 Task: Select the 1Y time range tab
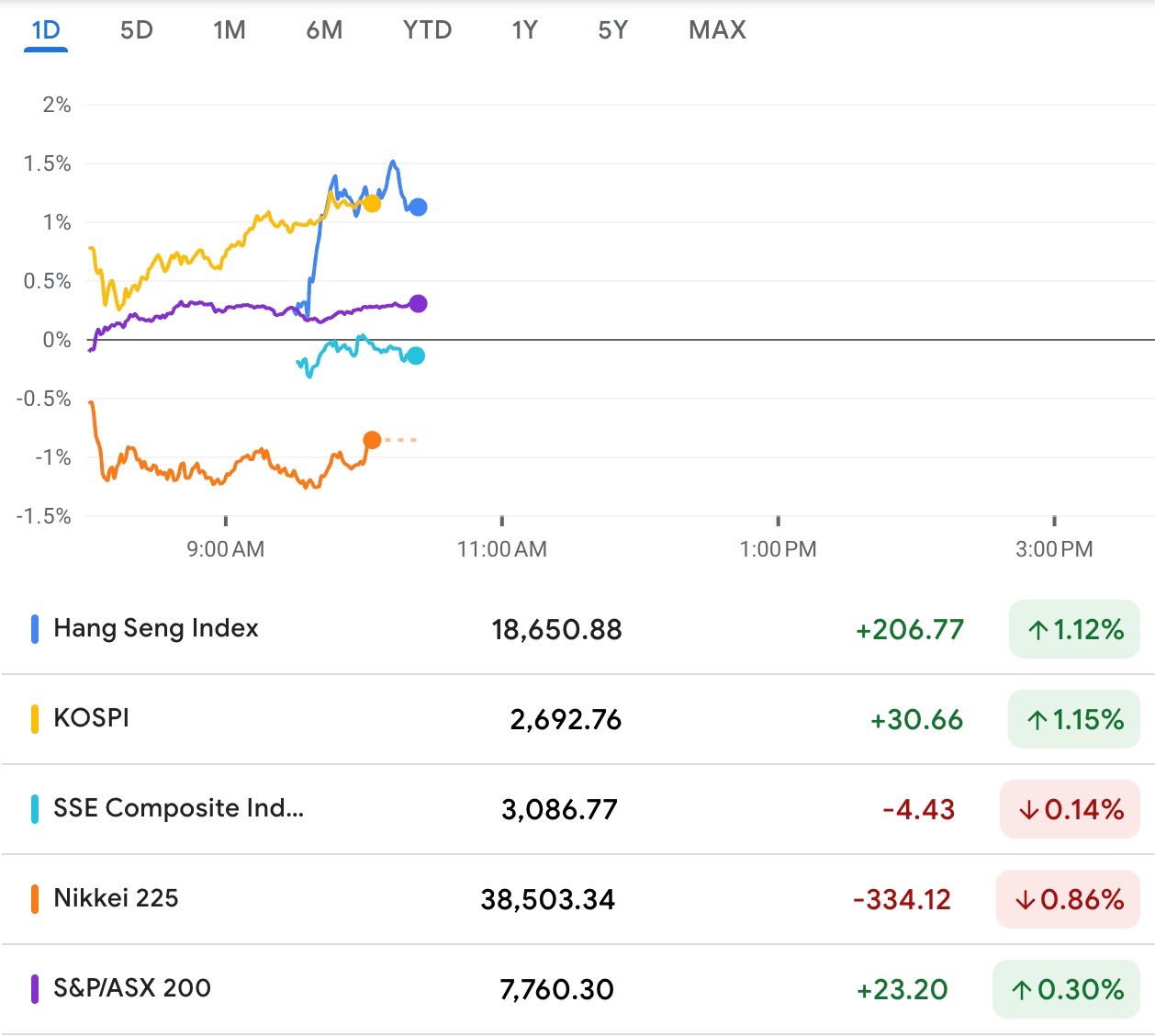(x=524, y=30)
